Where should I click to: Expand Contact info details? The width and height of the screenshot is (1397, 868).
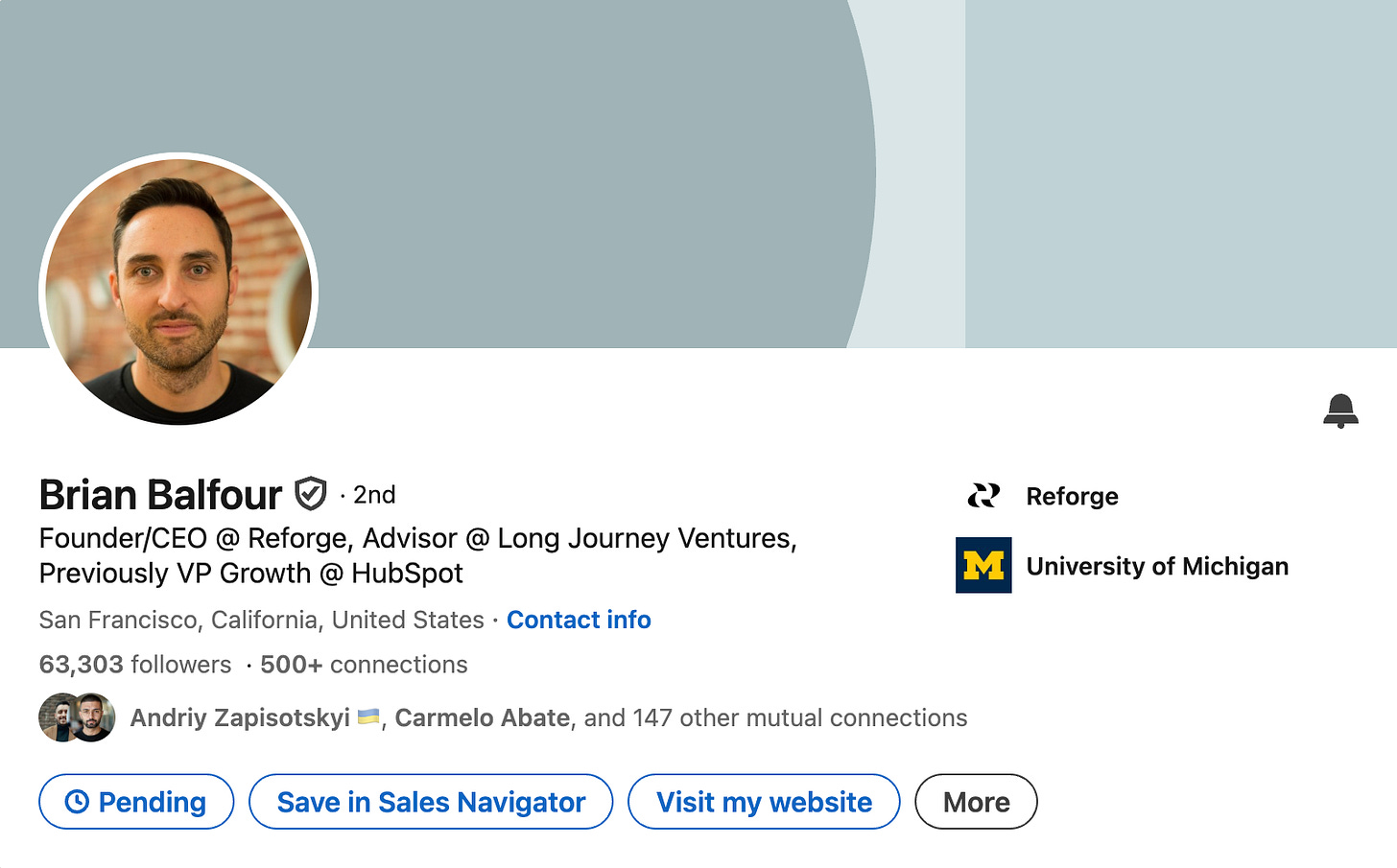pos(578,620)
